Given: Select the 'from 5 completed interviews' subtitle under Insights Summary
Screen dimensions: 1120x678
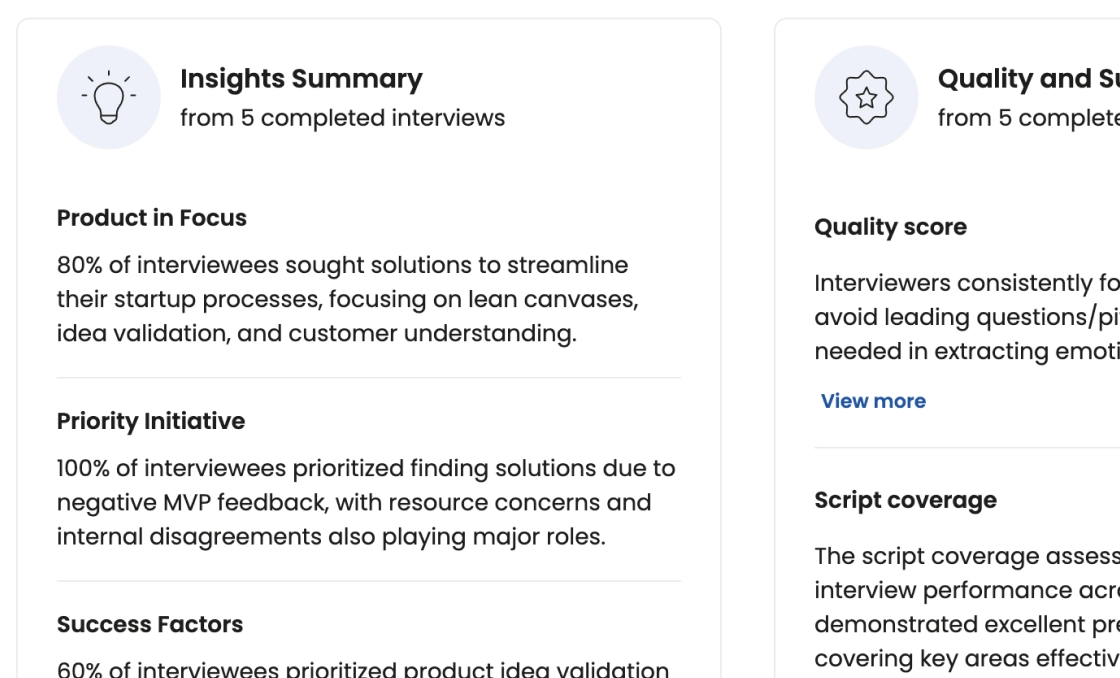Looking at the screenshot, I should pos(342,118).
